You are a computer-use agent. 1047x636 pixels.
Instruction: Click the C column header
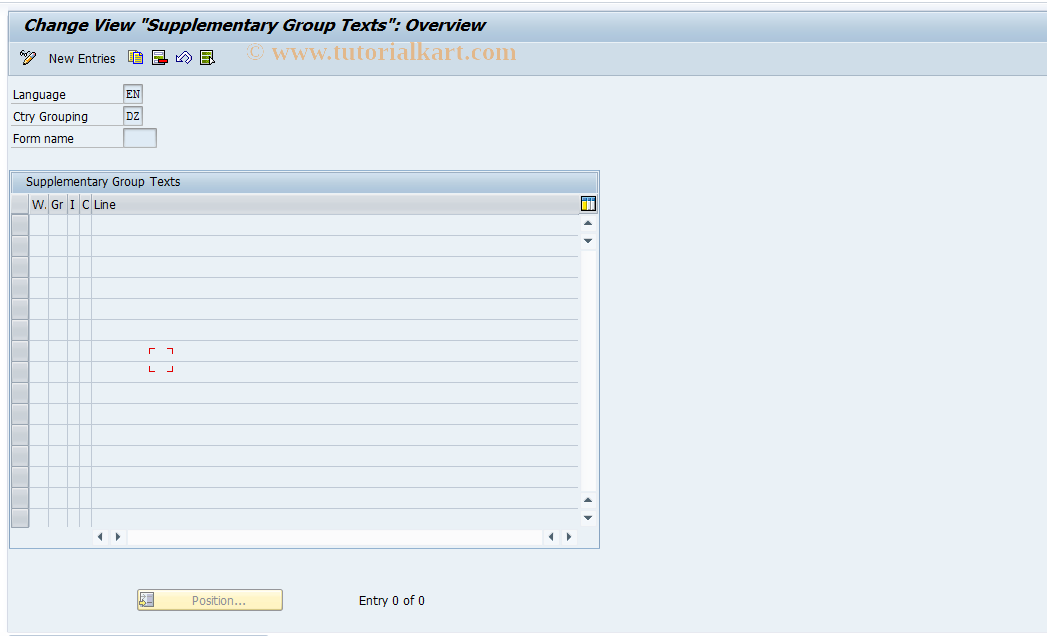point(85,204)
